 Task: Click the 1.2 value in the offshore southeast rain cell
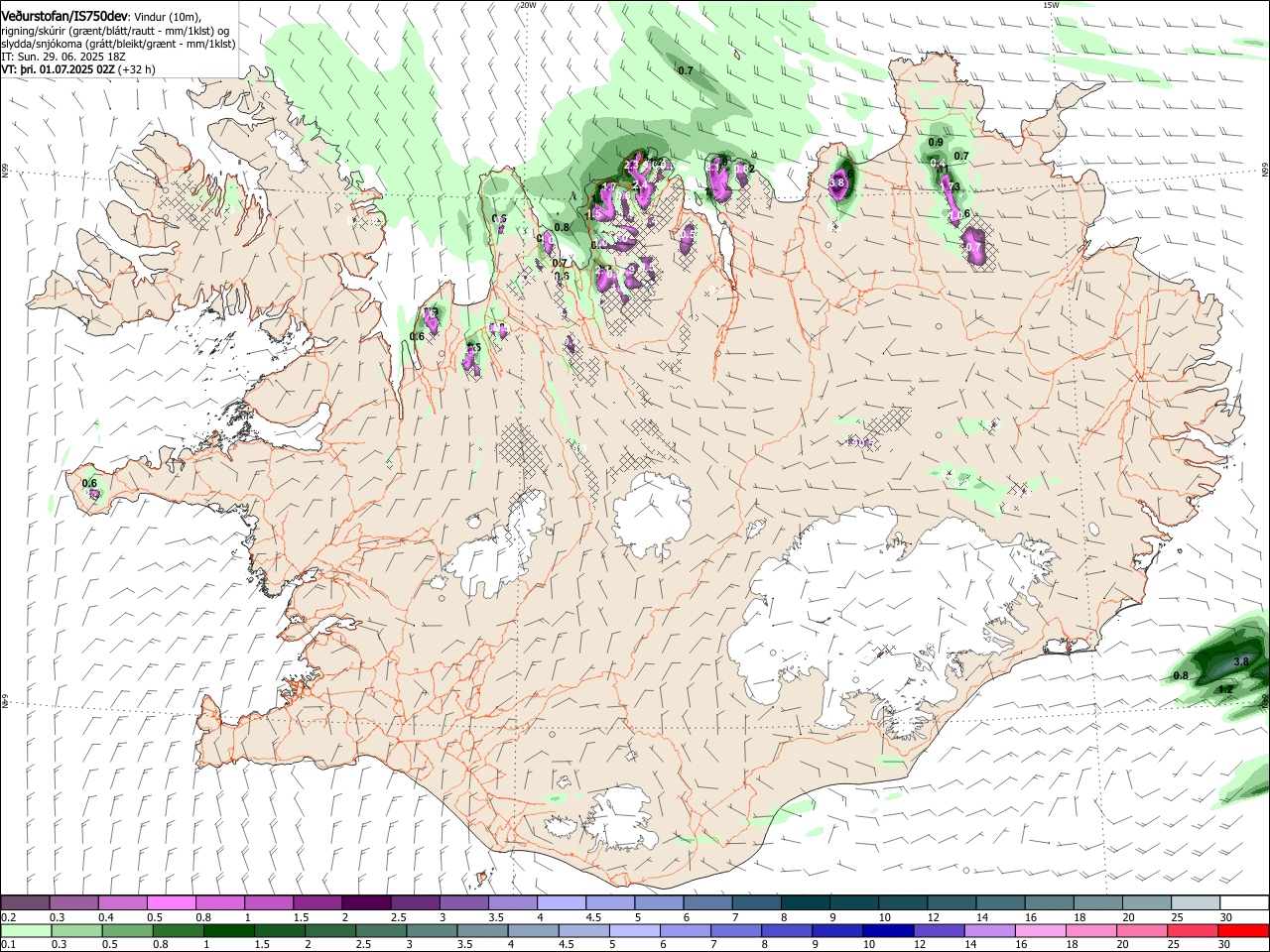coord(1225,689)
